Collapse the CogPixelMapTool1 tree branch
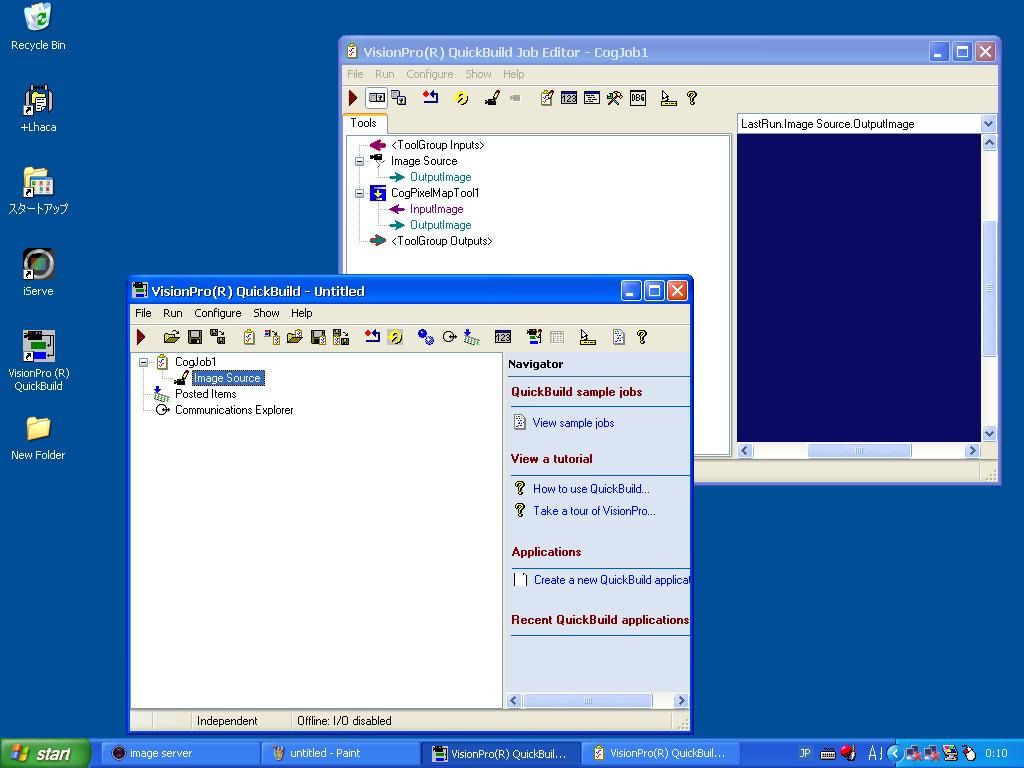Screen dimensions: 1024x768 [x=359, y=192]
